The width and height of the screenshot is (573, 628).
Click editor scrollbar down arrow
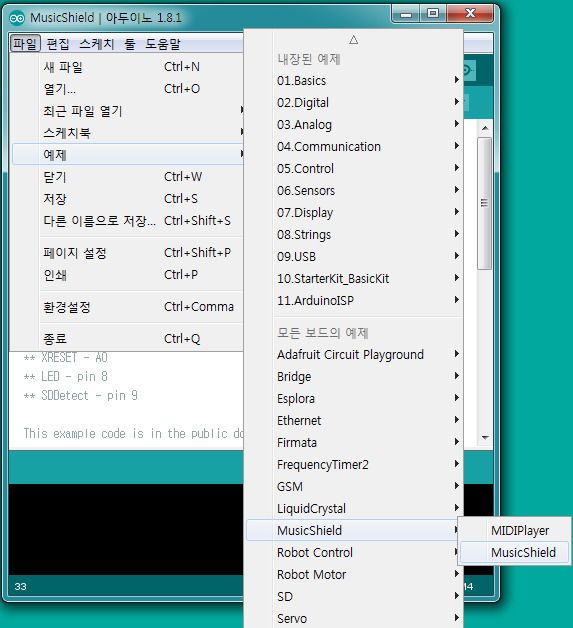tap(485, 437)
